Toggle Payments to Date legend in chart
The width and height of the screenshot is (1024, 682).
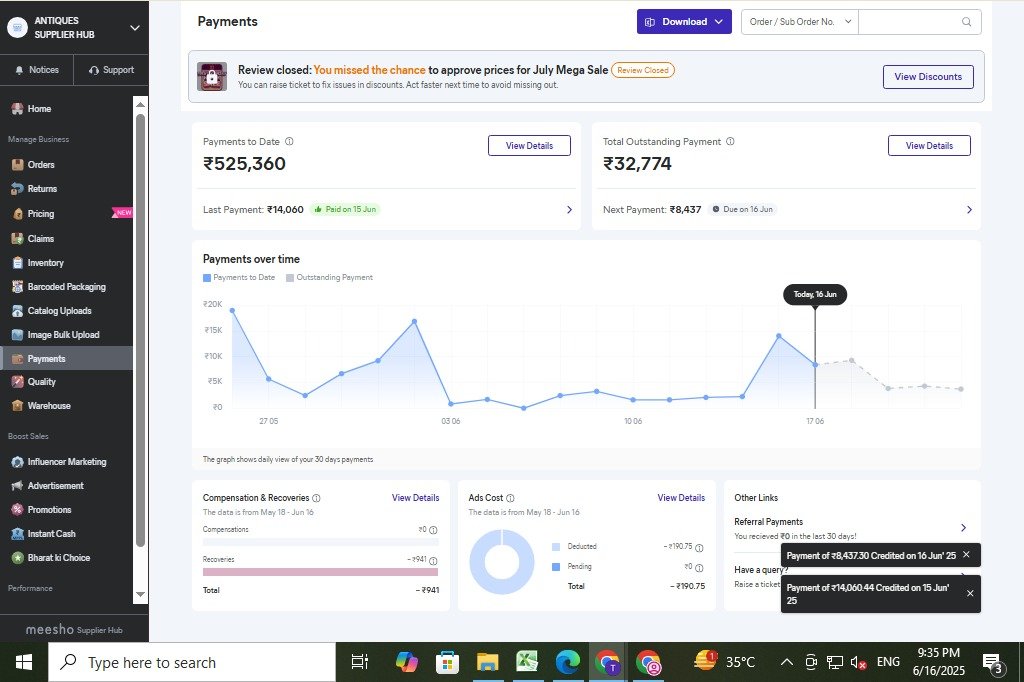click(x=240, y=277)
